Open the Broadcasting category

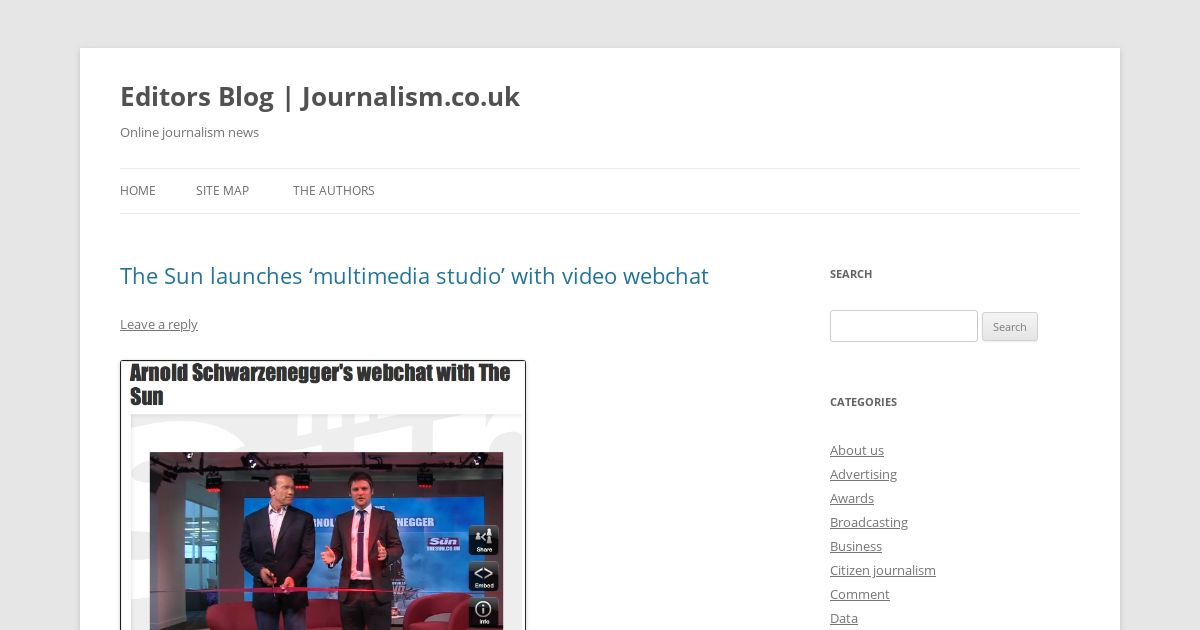tap(869, 522)
